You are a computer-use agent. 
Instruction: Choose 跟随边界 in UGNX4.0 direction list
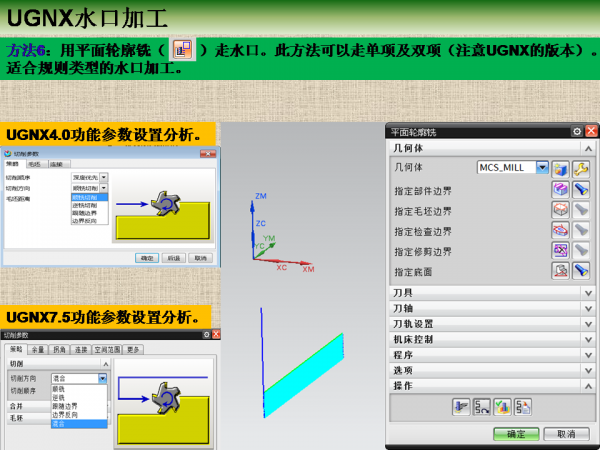[x=90, y=213]
